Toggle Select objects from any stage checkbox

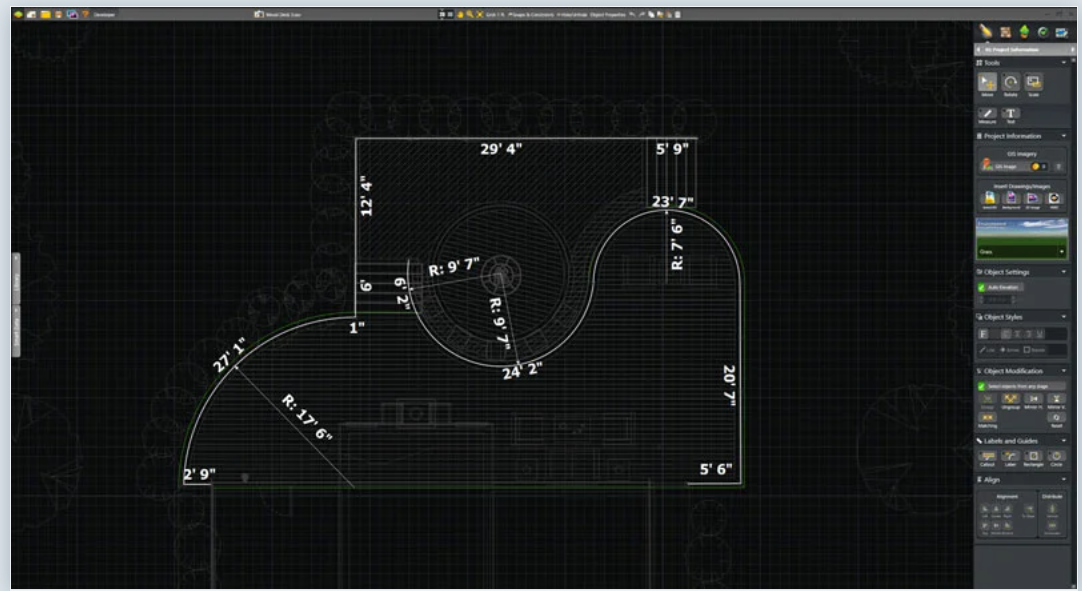981,387
